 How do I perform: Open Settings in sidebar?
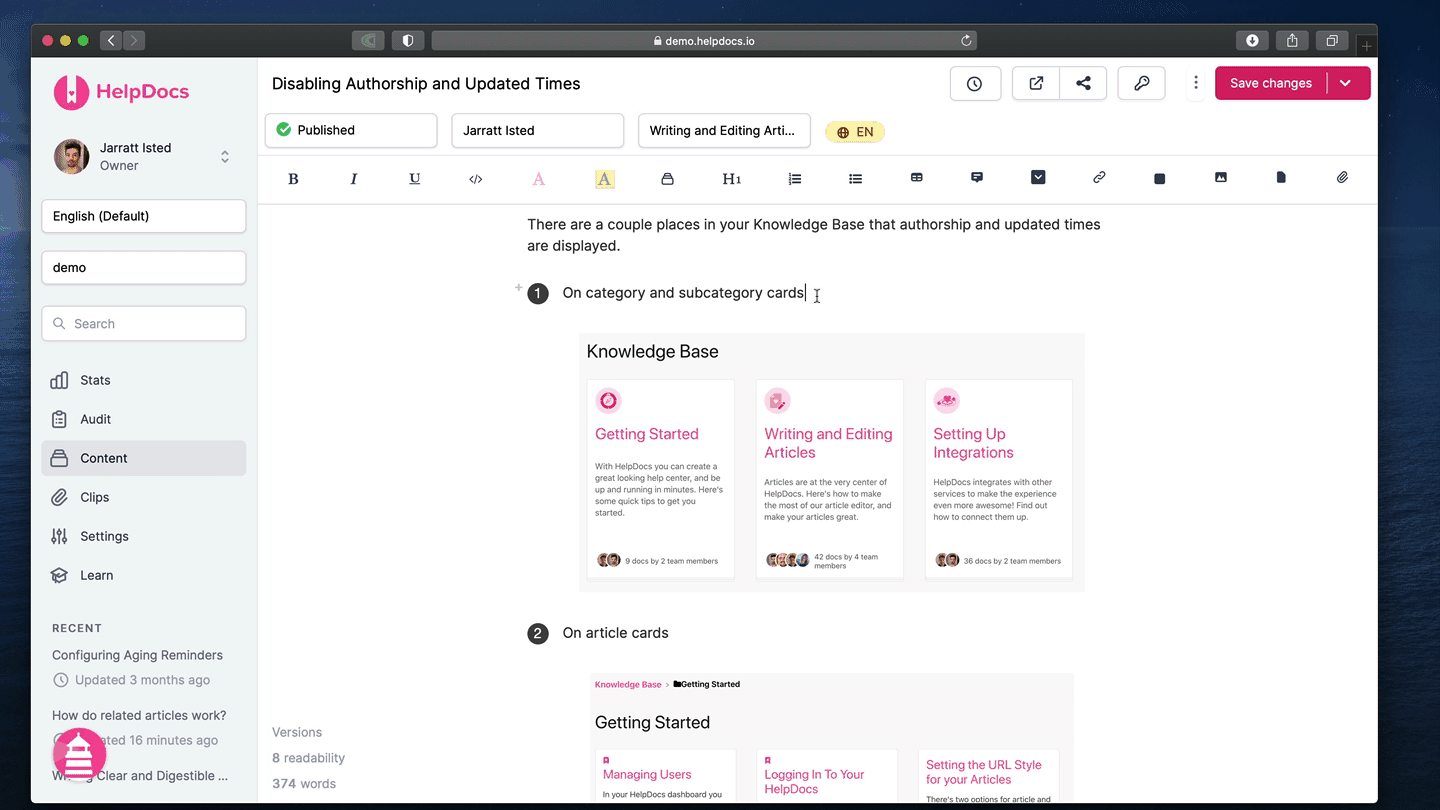[144, 536]
